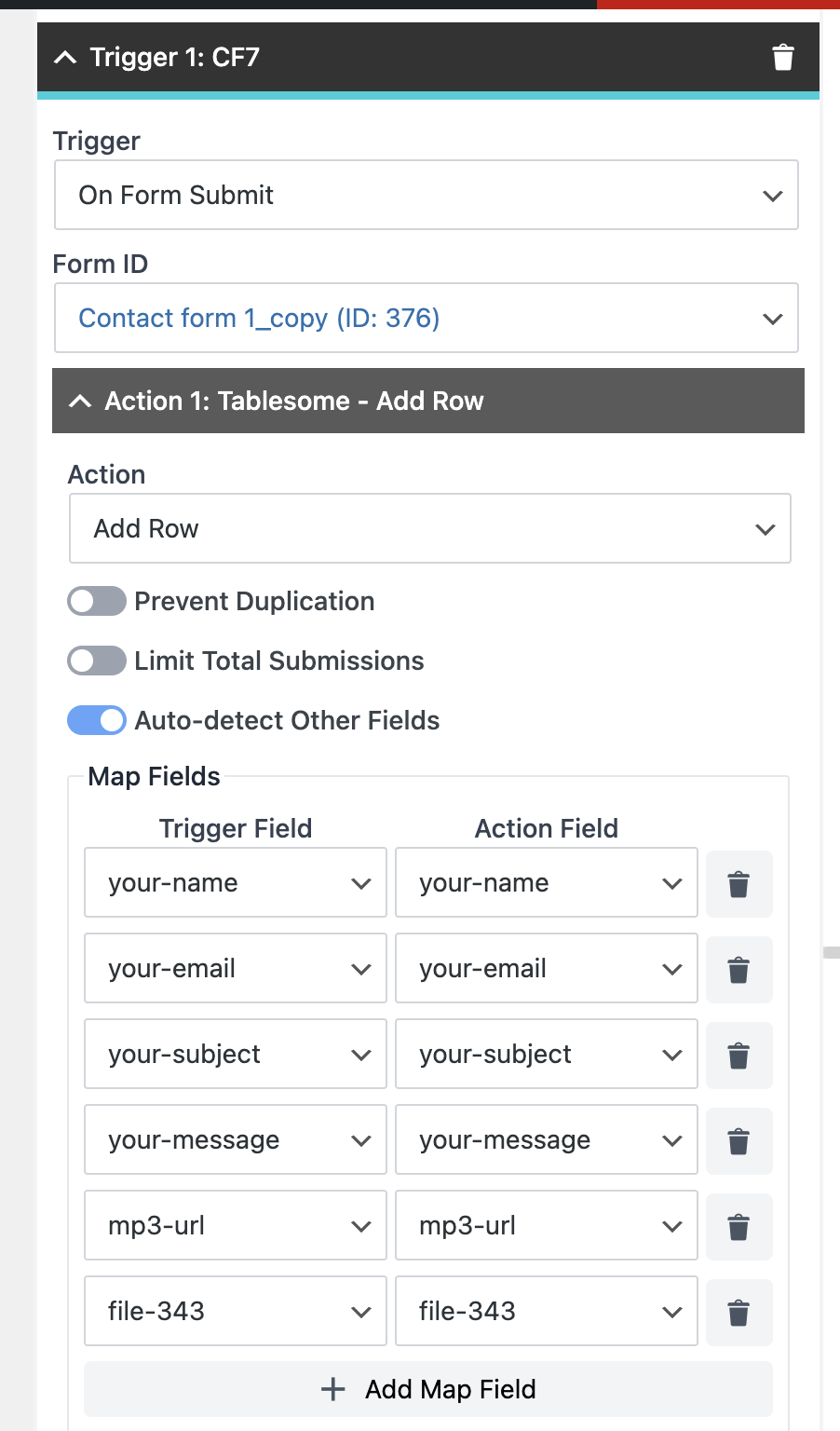The image size is (840, 1431).
Task: Remove the your-email field mapping
Action: (x=738, y=970)
